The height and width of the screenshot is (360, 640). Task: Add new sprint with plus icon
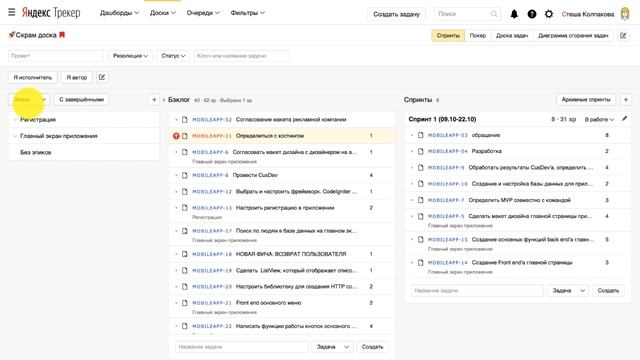click(626, 100)
